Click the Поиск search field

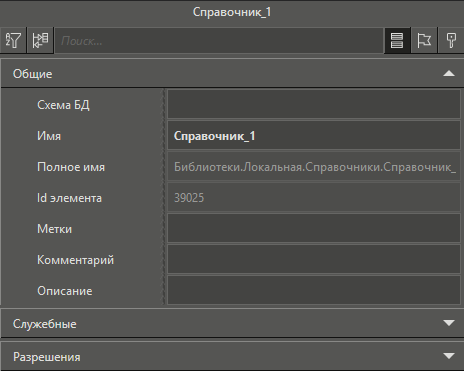coord(219,41)
